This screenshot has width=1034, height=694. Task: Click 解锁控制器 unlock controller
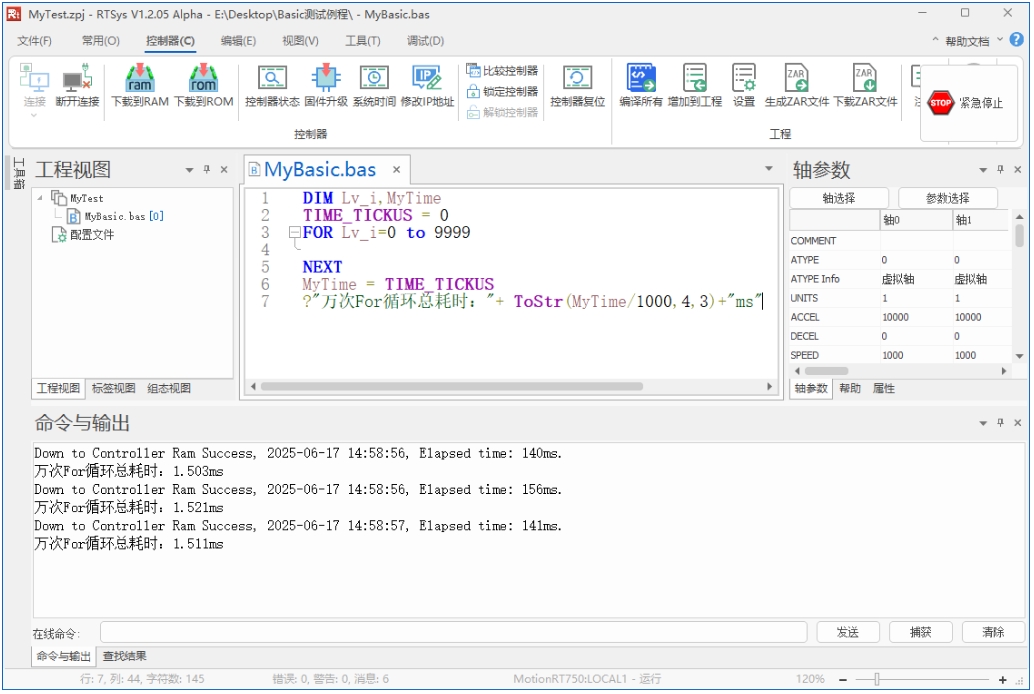pos(502,112)
